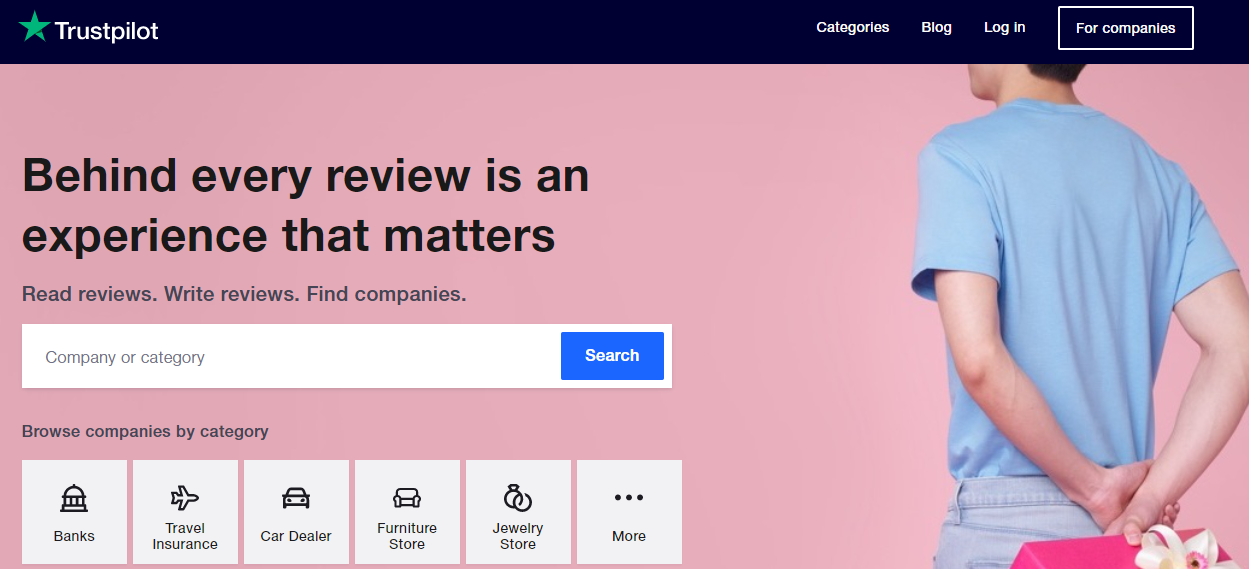Open the Banks label link
1249x569 pixels.
tap(74, 536)
